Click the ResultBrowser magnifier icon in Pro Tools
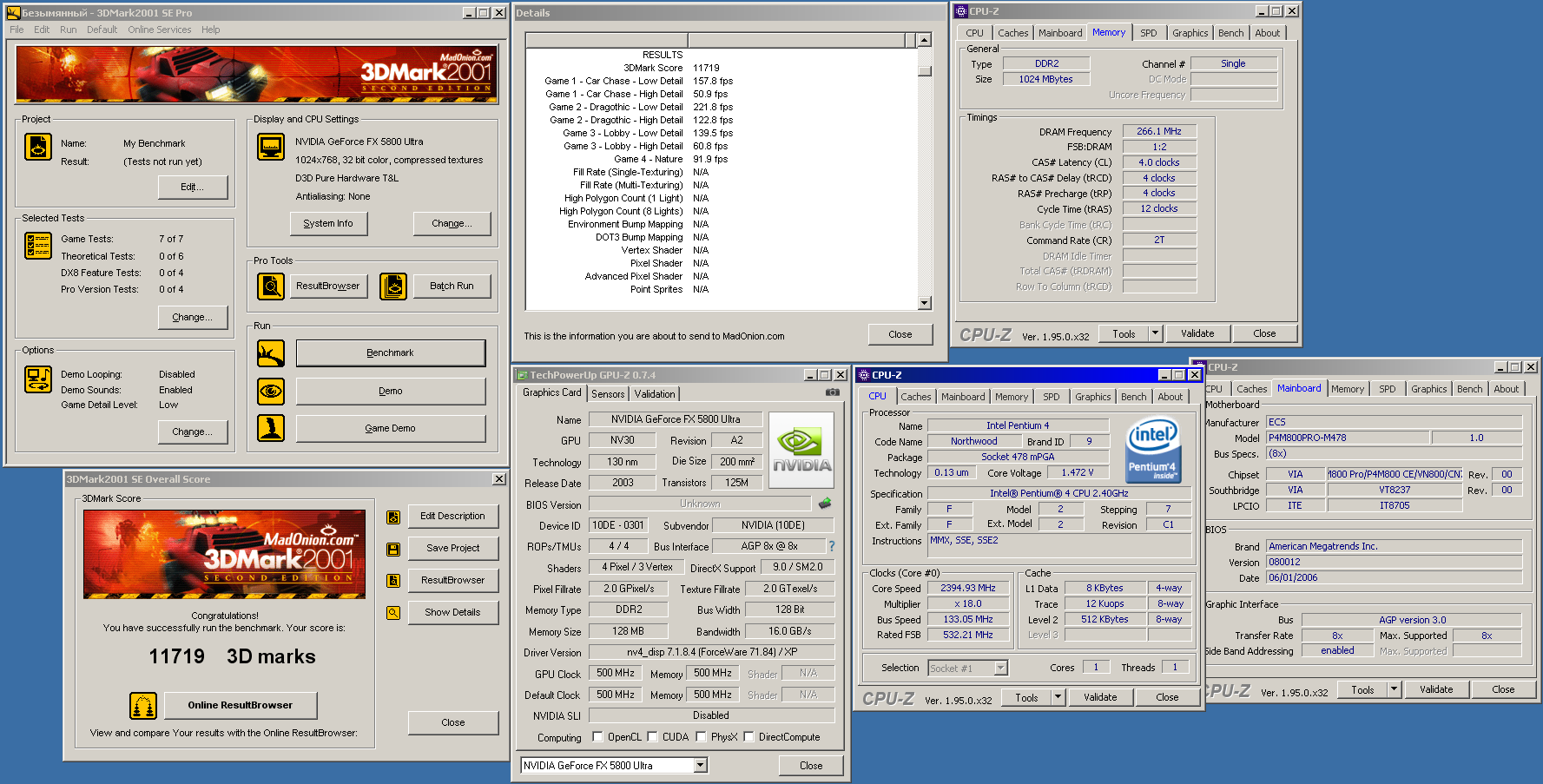The image size is (1543, 784). click(x=271, y=286)
